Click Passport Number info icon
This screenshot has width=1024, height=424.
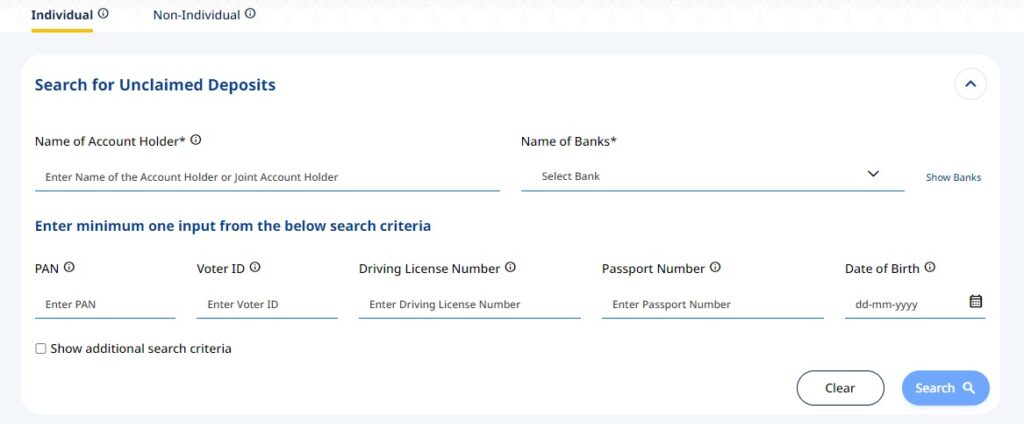coord(715,268)
